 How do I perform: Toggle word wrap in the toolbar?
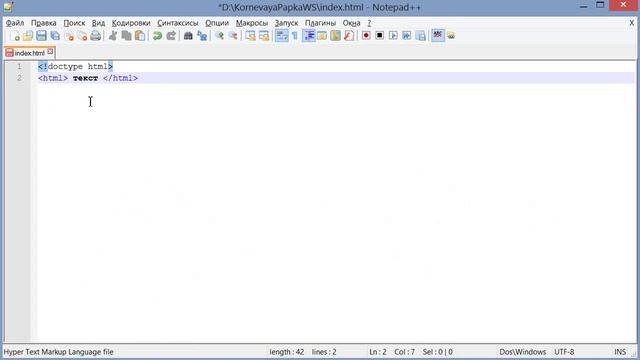pyautogui.click(x=281, y=36)
